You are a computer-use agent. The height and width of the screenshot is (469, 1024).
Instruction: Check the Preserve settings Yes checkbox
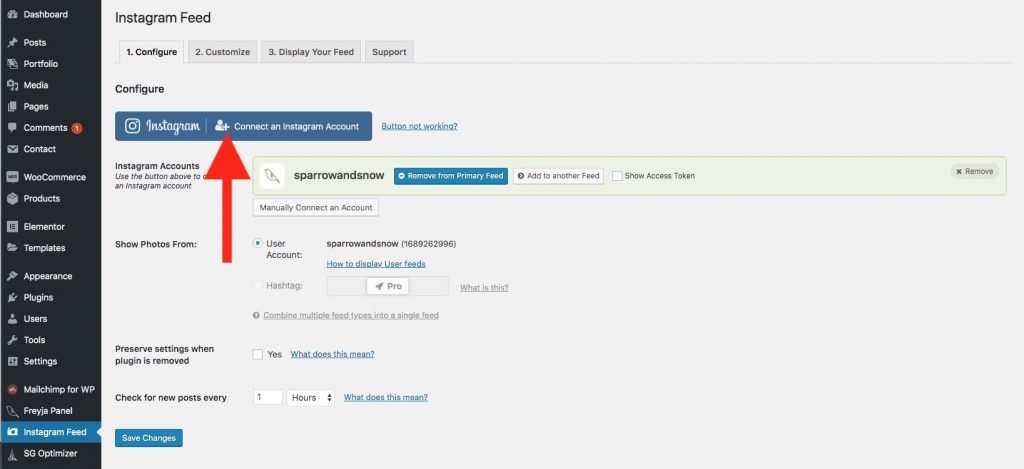[x=258, y=355]
